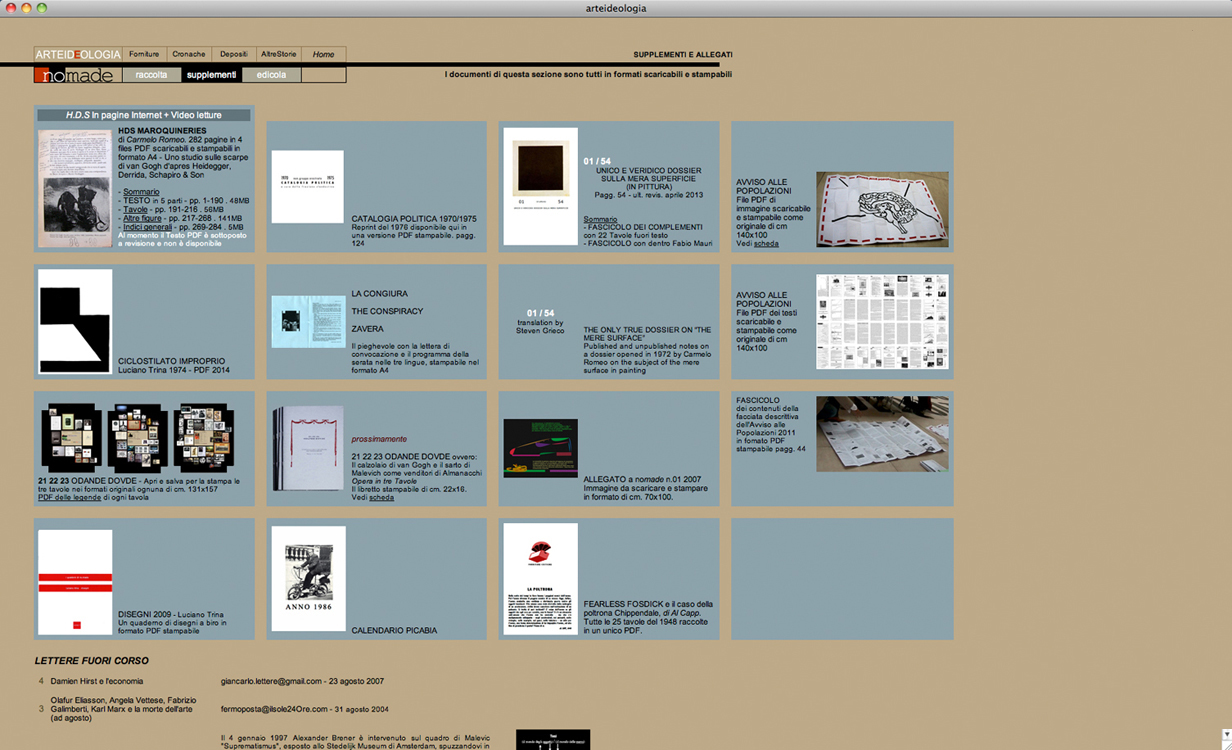Click the H.D.S in pagine Internet header

[x=144, y=115]
